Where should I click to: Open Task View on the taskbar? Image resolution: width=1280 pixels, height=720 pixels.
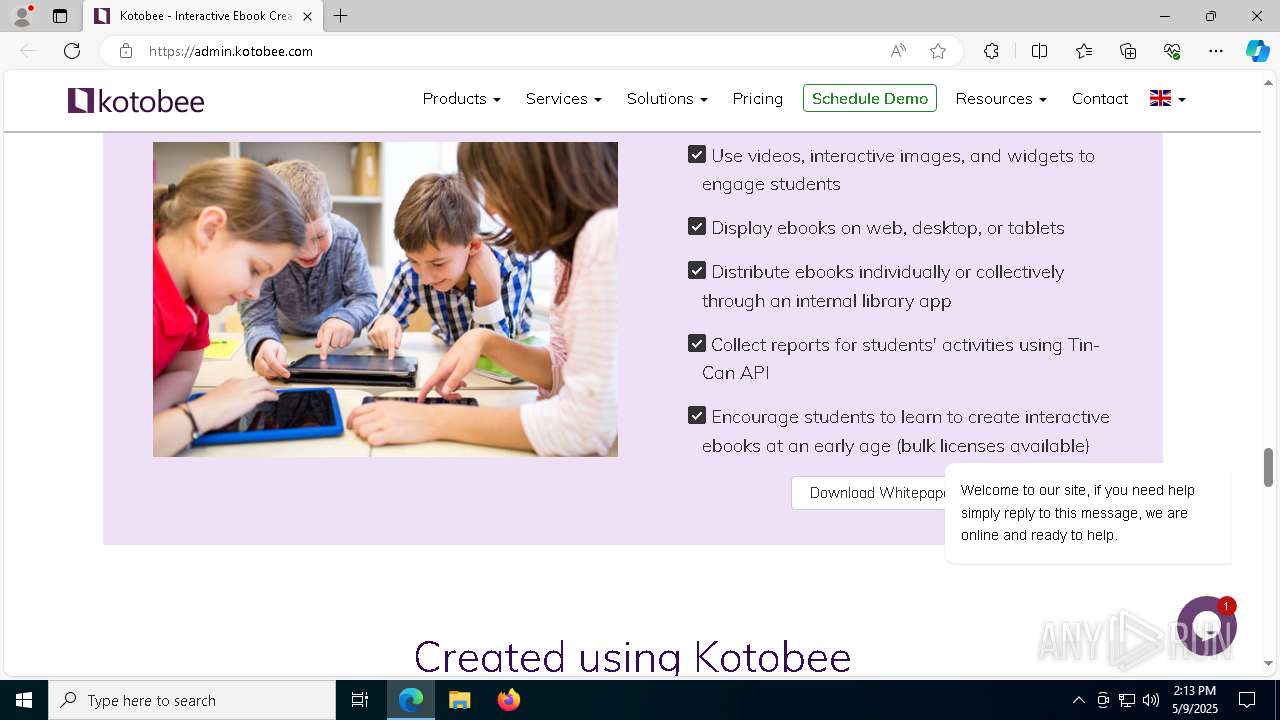pyautogui.click(x=360, y=700)
